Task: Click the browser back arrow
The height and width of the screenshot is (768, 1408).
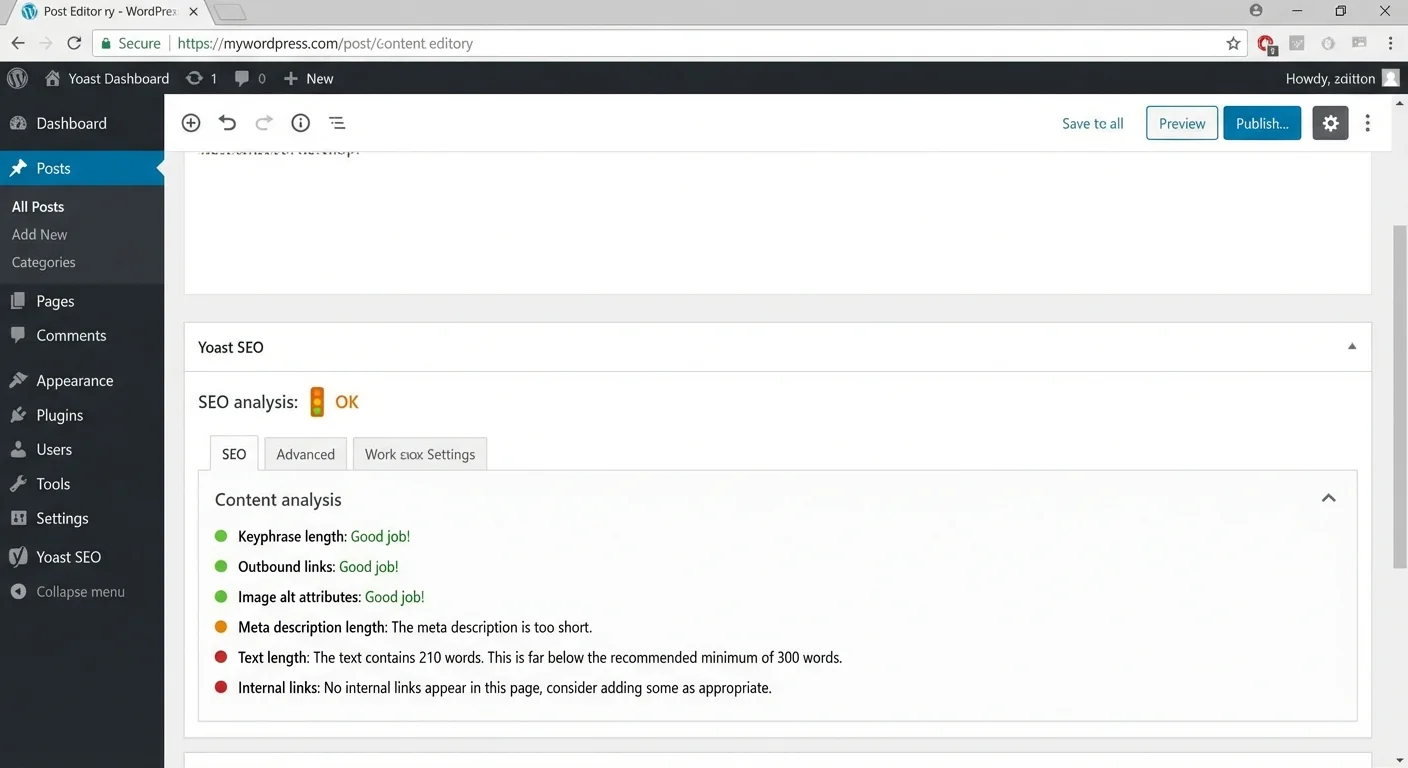Action: [x=18, y=43]
